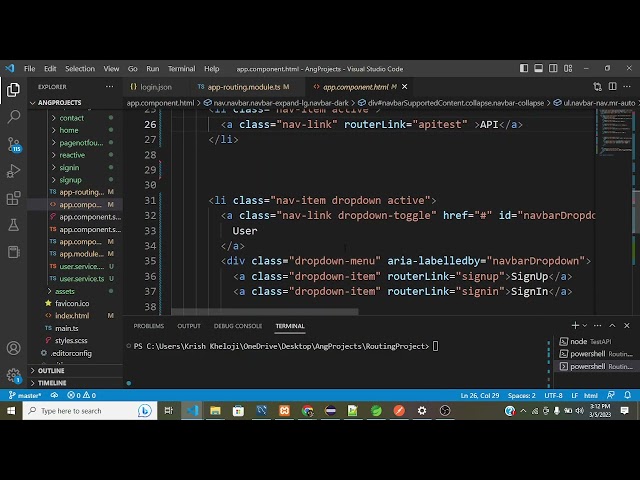Click Ln 26, Col 29 status item

(x=480, y=395)
